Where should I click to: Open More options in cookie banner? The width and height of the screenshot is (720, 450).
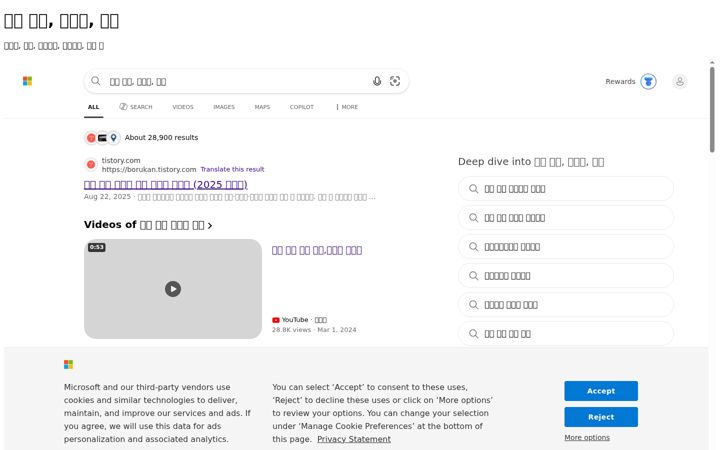pos(587,438)
